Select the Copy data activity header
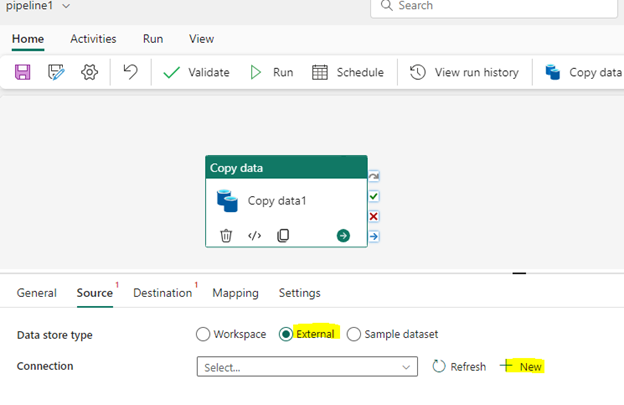624x405 pixels. 286,167
